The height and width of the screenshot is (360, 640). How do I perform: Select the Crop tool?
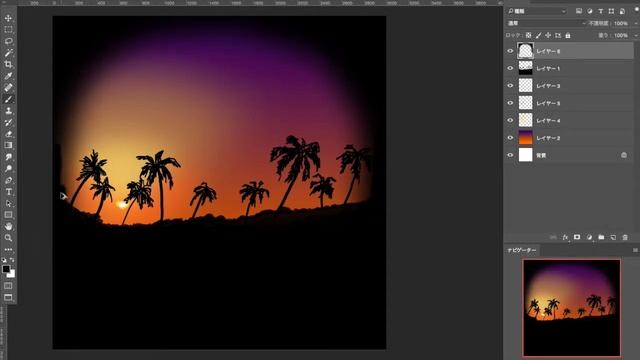[x=8, y=64]
